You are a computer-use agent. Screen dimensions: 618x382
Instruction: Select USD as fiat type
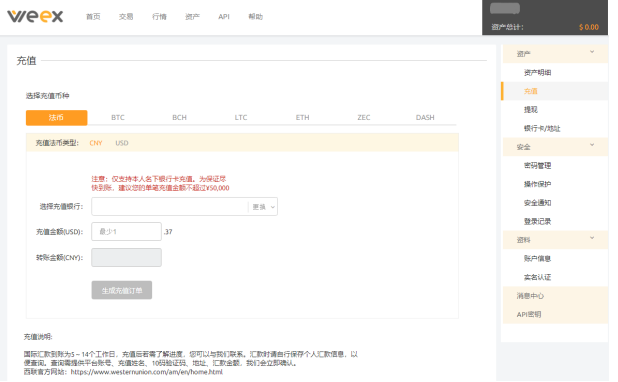coord(122,143)
